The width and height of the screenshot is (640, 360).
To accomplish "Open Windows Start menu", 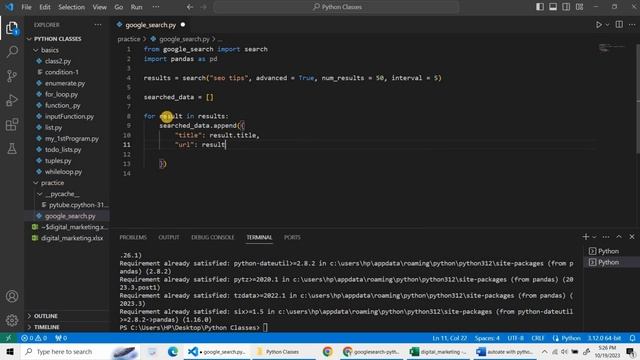I will tap(9, 351).
